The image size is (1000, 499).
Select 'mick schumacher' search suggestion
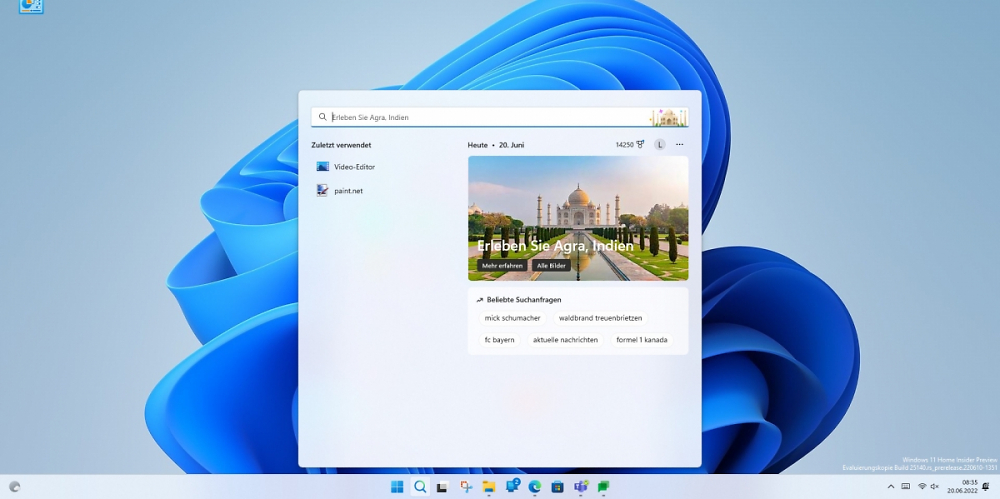[513, 318]
